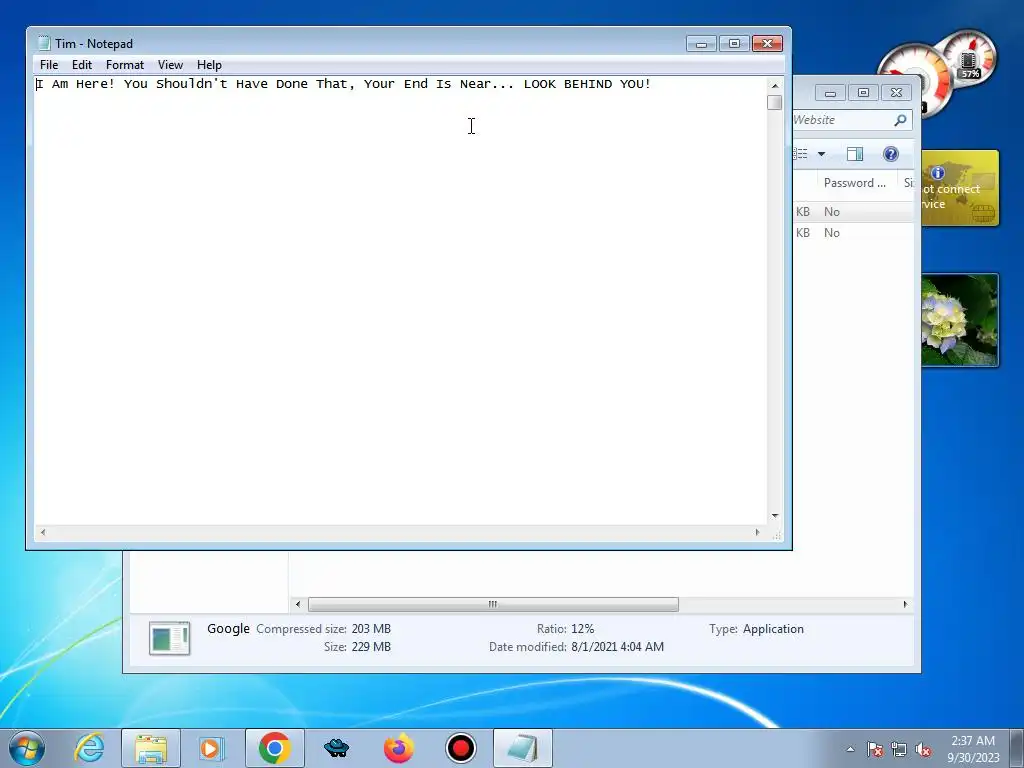
Task: Maximize the background Explorer window
Action: click(x=863, y=93)
